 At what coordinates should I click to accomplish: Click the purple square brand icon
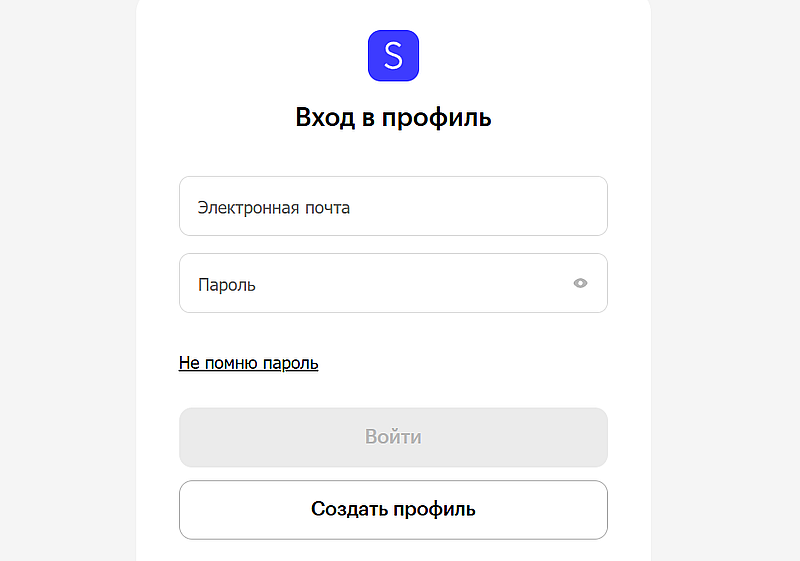click(393, 56)
